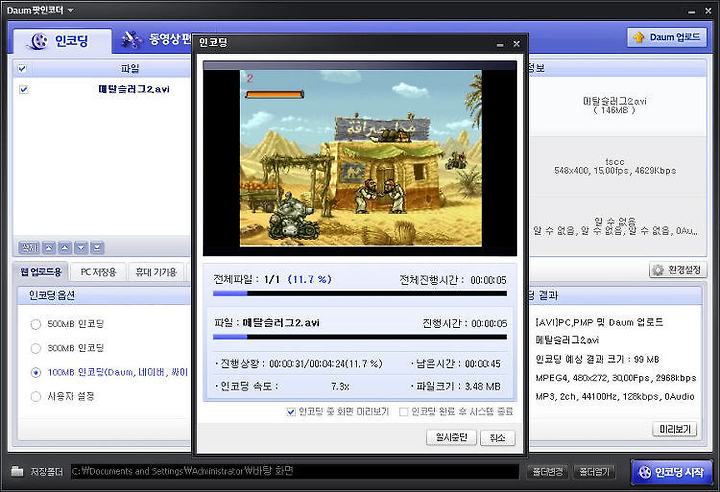Select the 웹 업로드용 tab
720x492 pixels.
[x=41, y=271]
